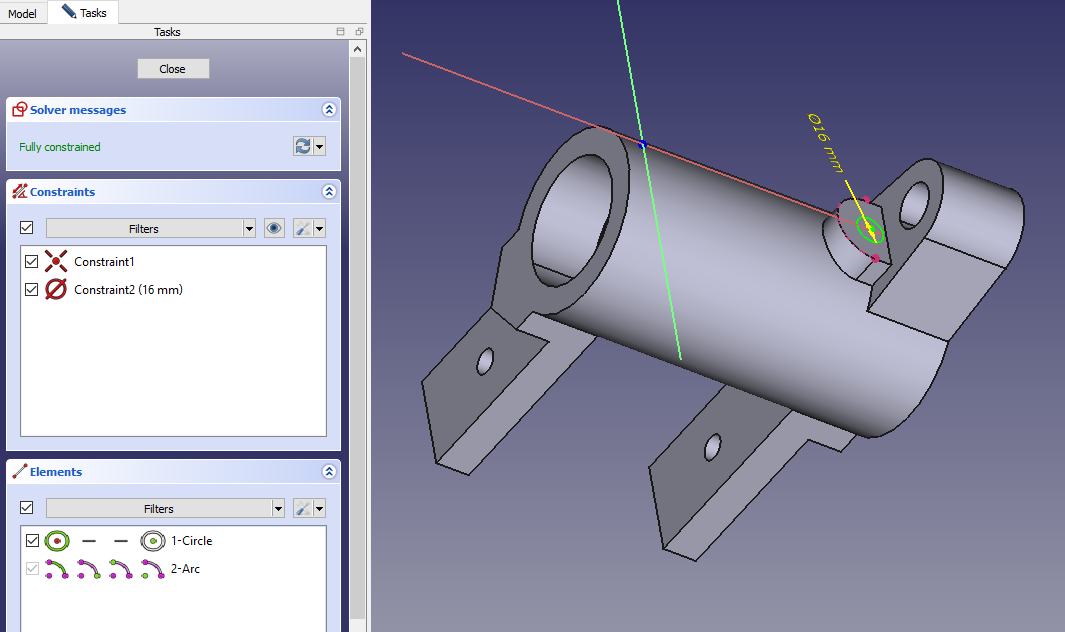This screenshot has height=632, width=1065.
Task: Switch to the Model tab
Action: pyautogui.click(x=22, y=14)
